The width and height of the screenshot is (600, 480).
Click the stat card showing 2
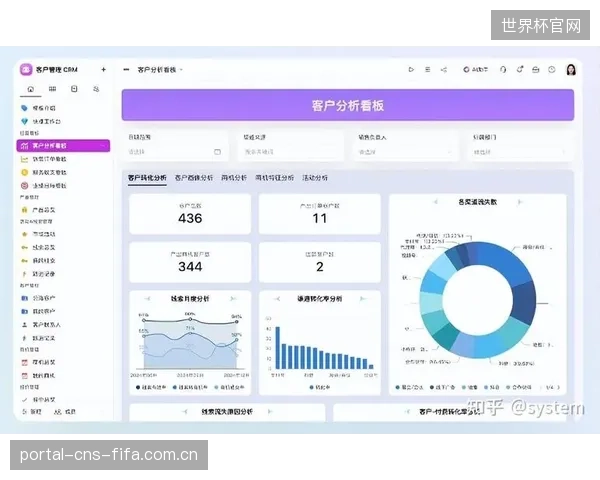pos(320,262)
